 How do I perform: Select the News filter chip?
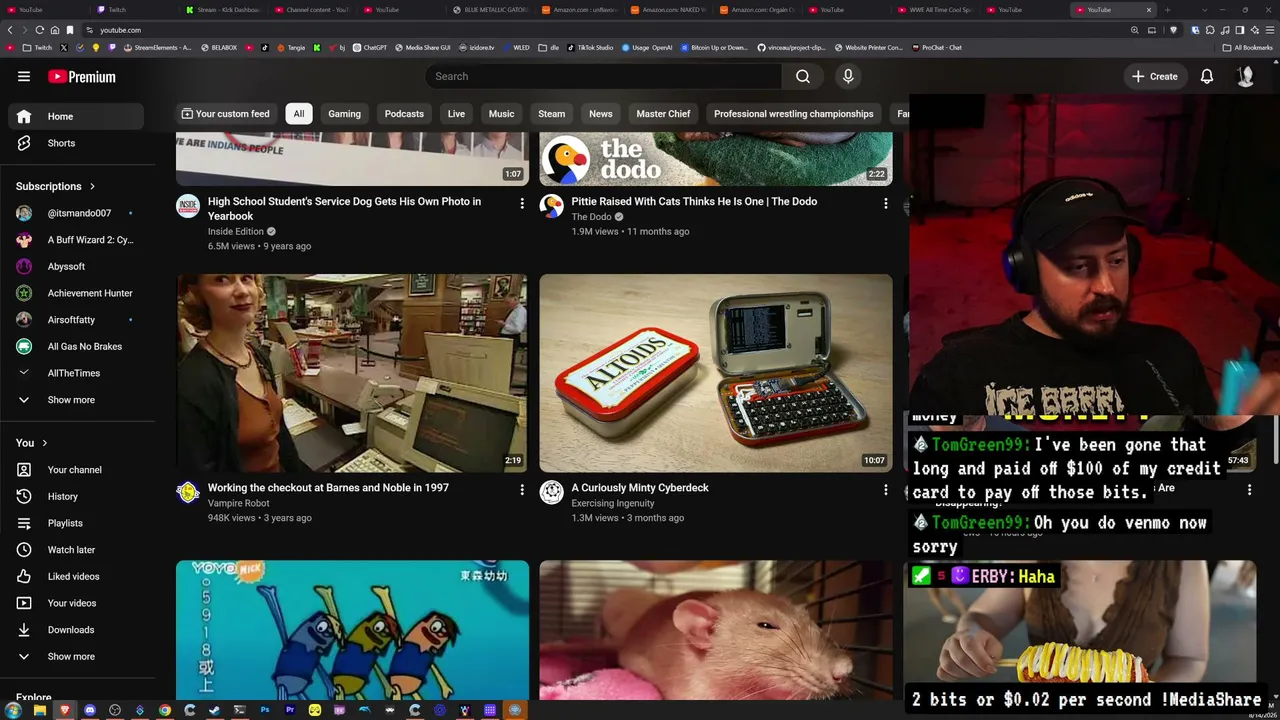[600, 114]
